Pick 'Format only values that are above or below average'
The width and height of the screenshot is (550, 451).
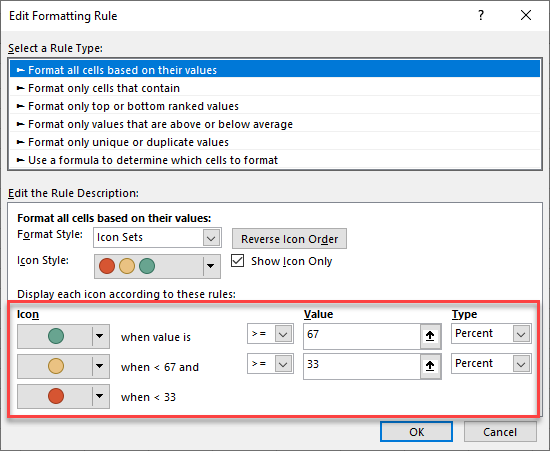(x=275, y=124)
